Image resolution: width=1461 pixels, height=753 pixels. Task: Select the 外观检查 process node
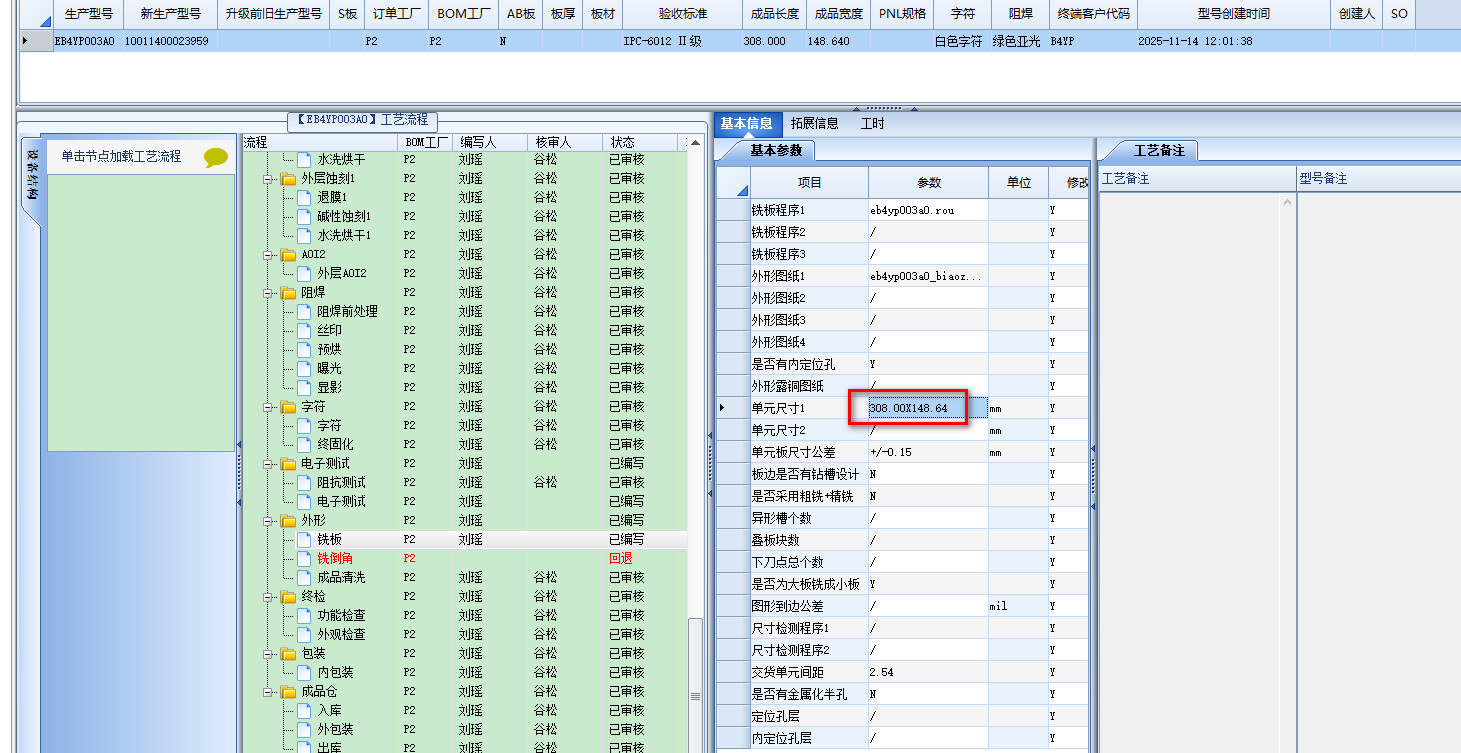click(341, 635)
